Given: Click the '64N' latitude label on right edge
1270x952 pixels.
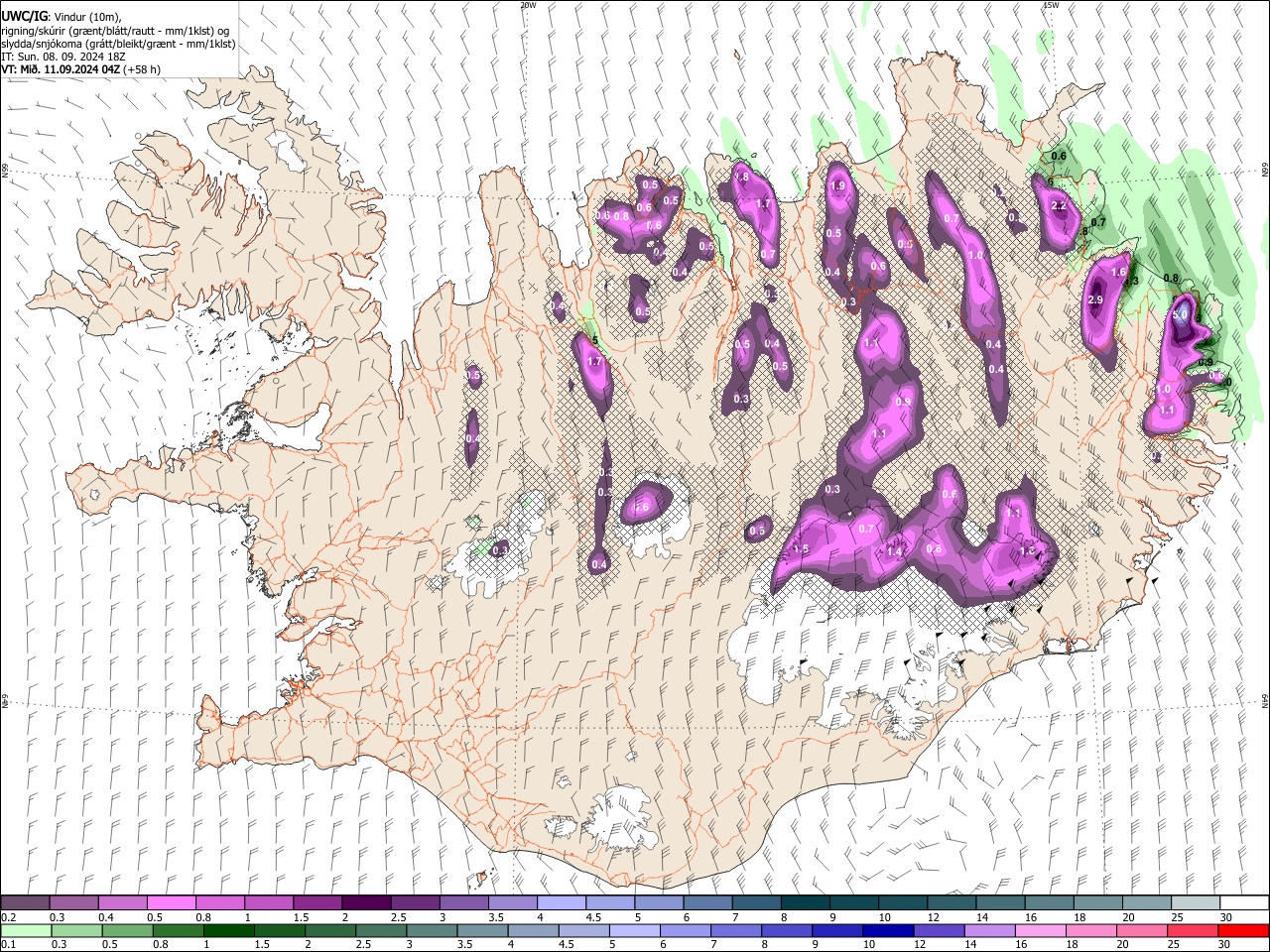Looking at the screenshot, I should click(x=1265, y=700).
